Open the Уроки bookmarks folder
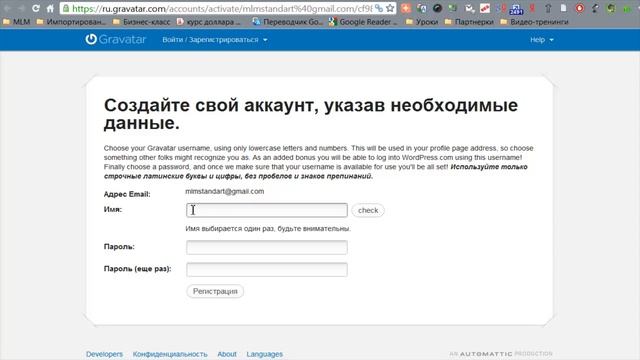This screenshot has height=360, width=640. pyautogui.click(x=422, y=22)
